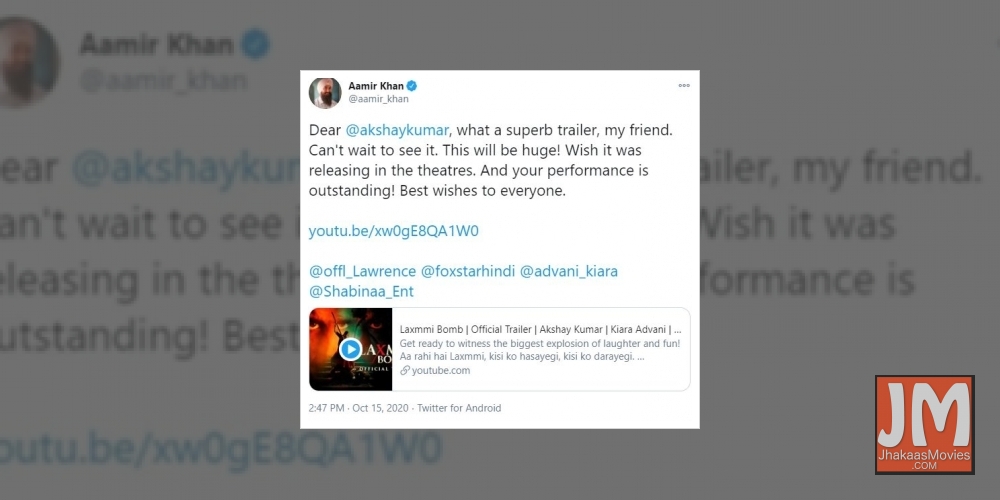This screenshot has height=500, width=1000.
Task: Click the JhakaasMovies JM logo
Action: (x=925, y=425)
